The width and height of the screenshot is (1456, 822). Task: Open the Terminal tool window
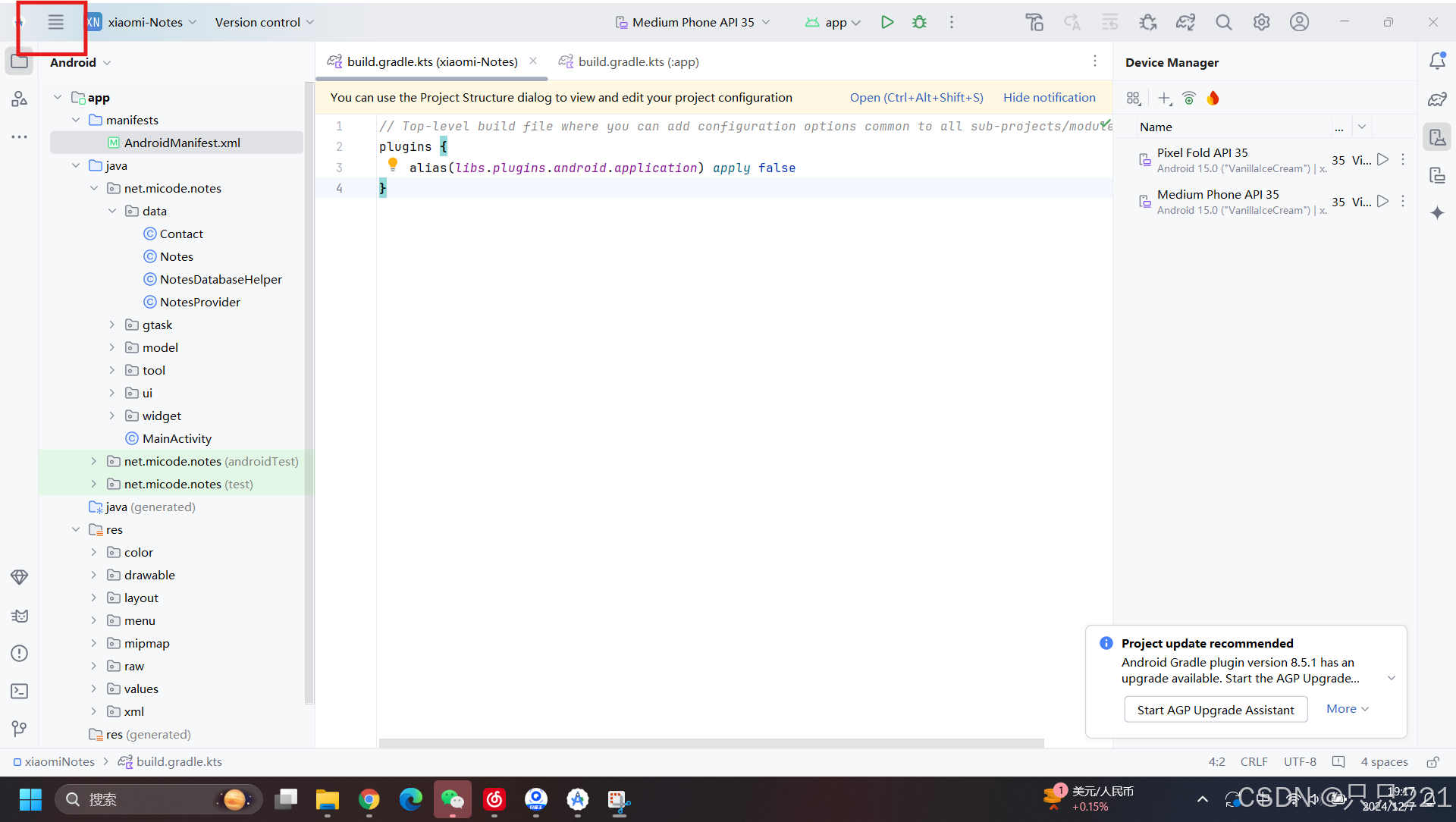point(20,691)
